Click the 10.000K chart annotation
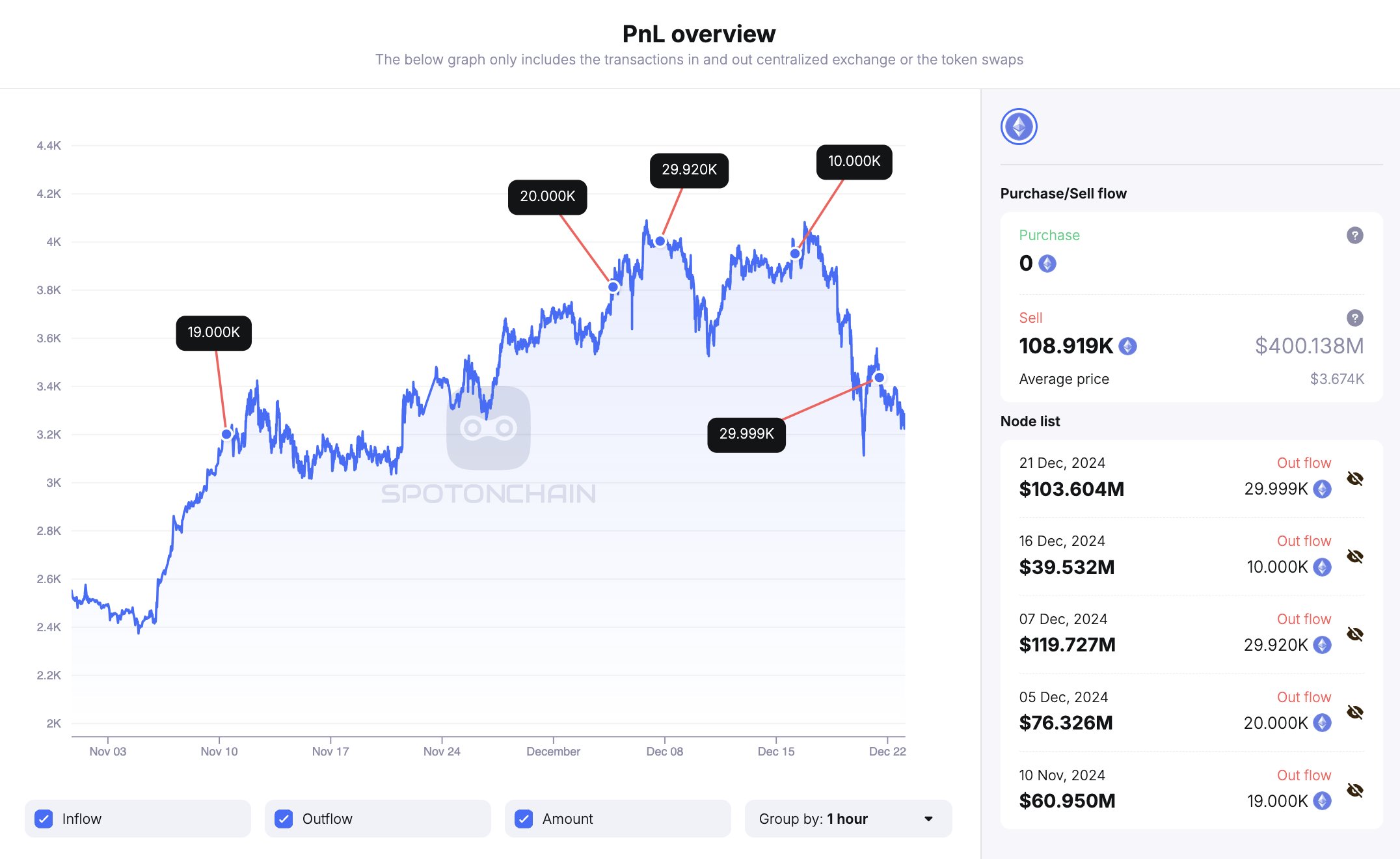The height and width of the screenshot is (859, 1400). point(854,161)
